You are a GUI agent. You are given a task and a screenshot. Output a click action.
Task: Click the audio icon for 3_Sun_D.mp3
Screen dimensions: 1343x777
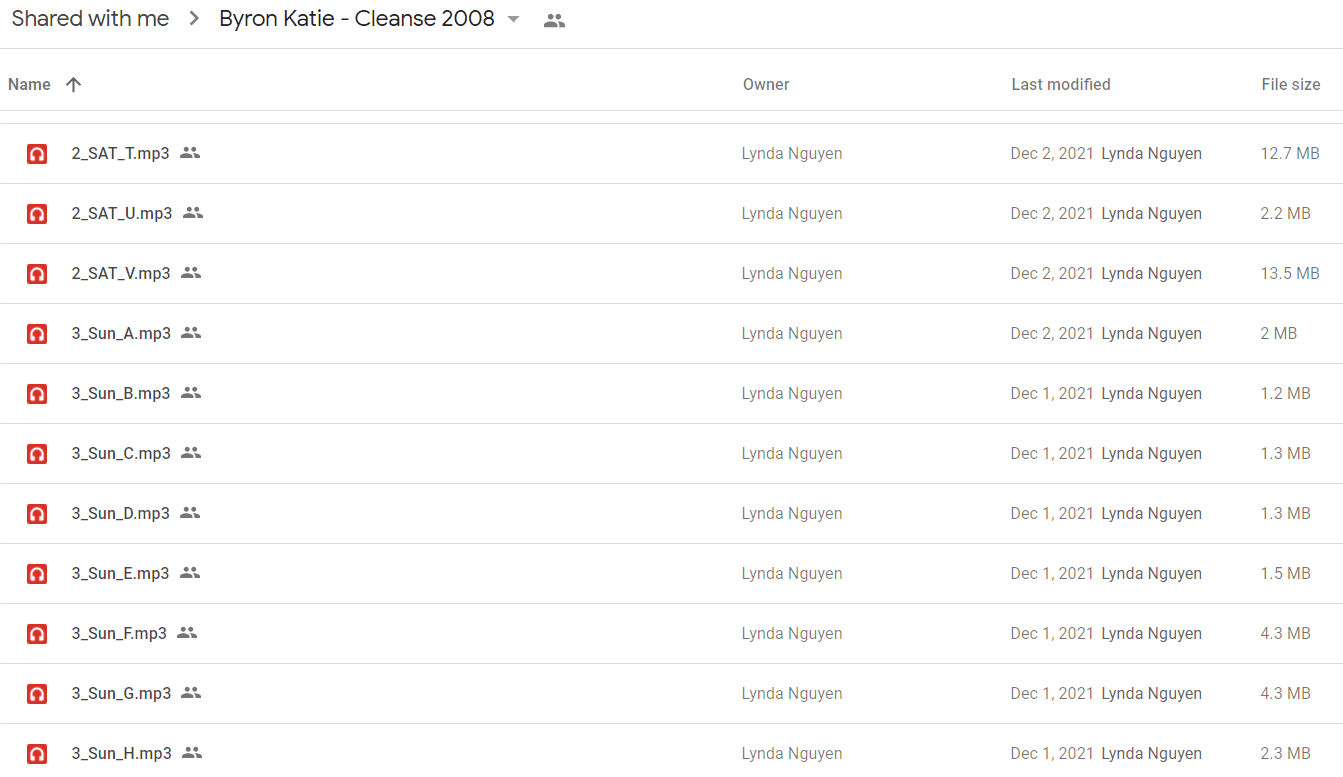point(37,514)
